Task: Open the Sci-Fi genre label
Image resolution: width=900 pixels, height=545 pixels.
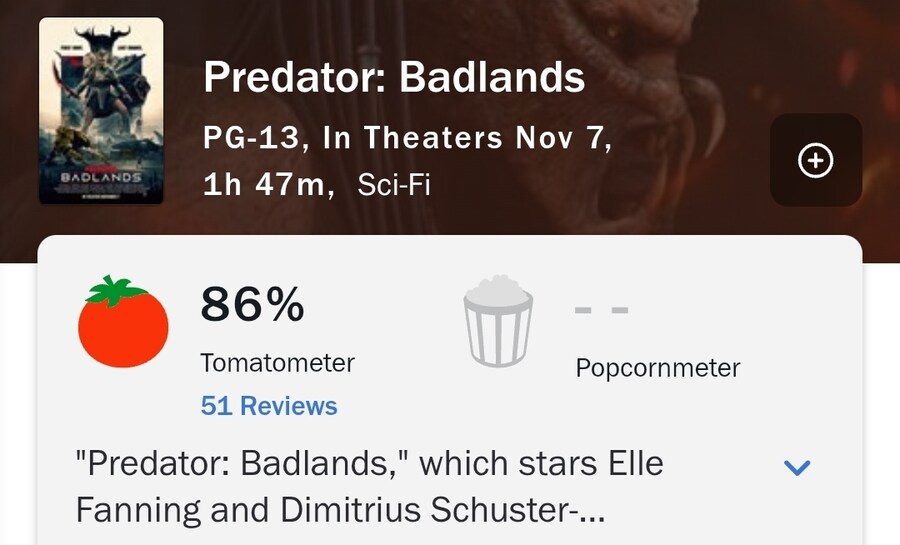Action: 393,185
